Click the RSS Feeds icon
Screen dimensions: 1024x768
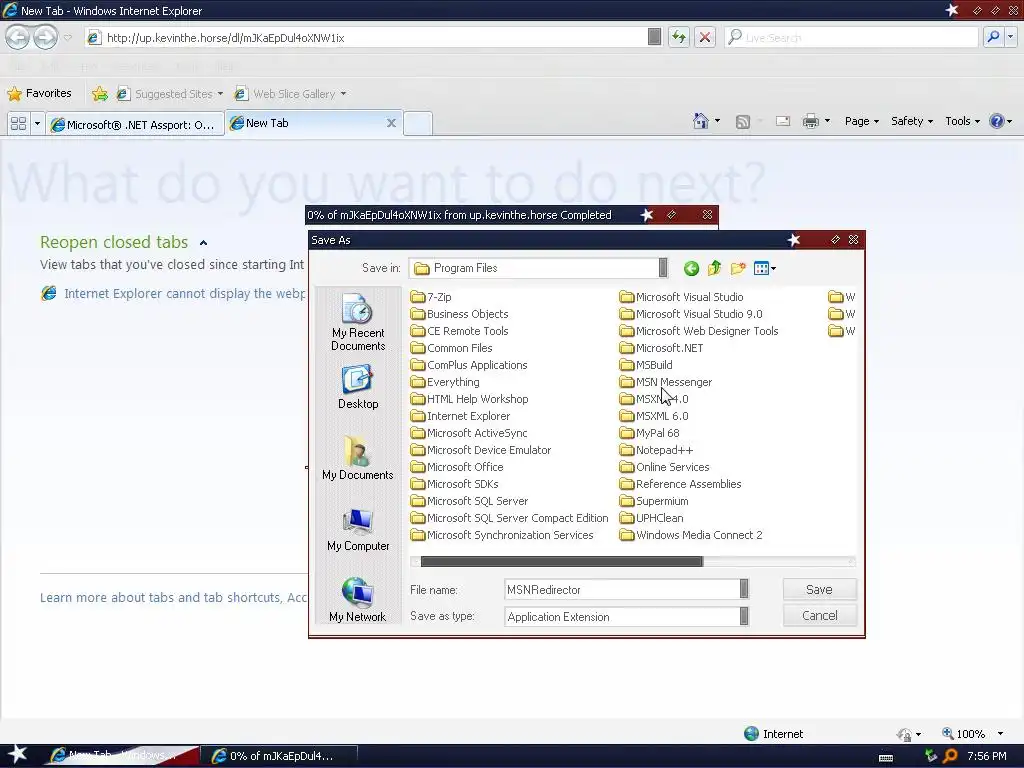pos(743,121)
